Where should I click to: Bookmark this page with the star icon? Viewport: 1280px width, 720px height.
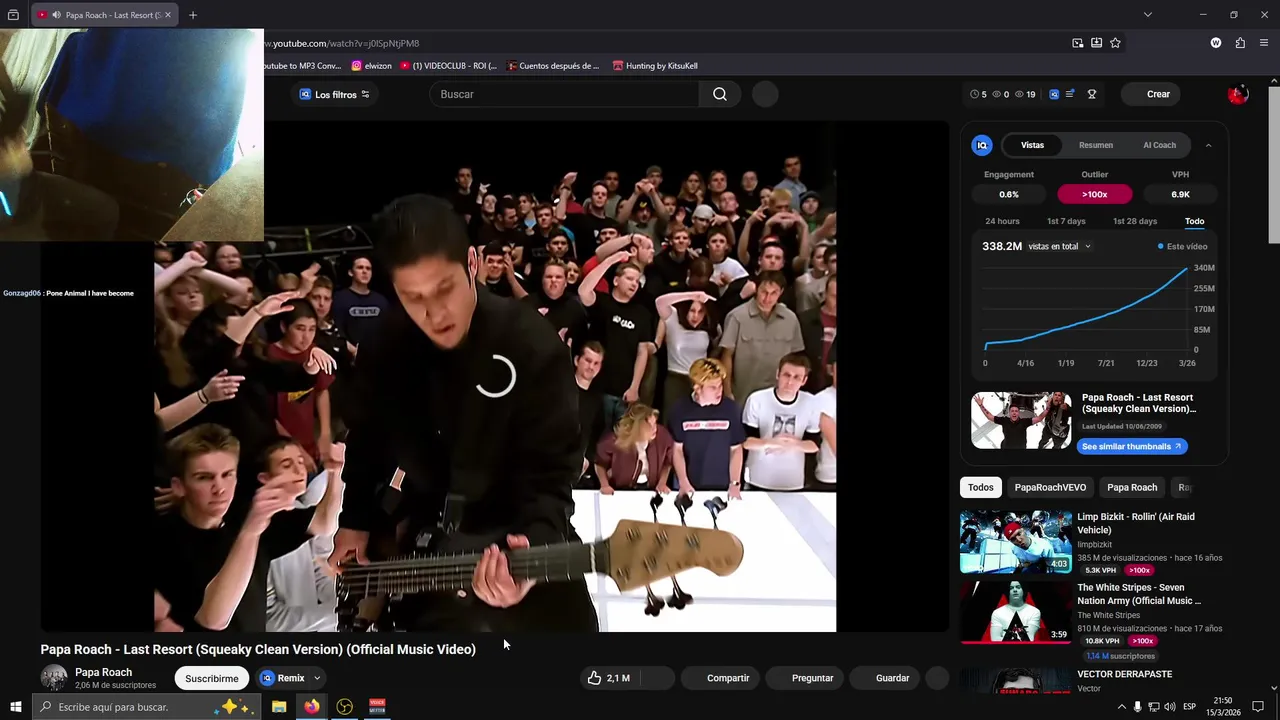1115,43
